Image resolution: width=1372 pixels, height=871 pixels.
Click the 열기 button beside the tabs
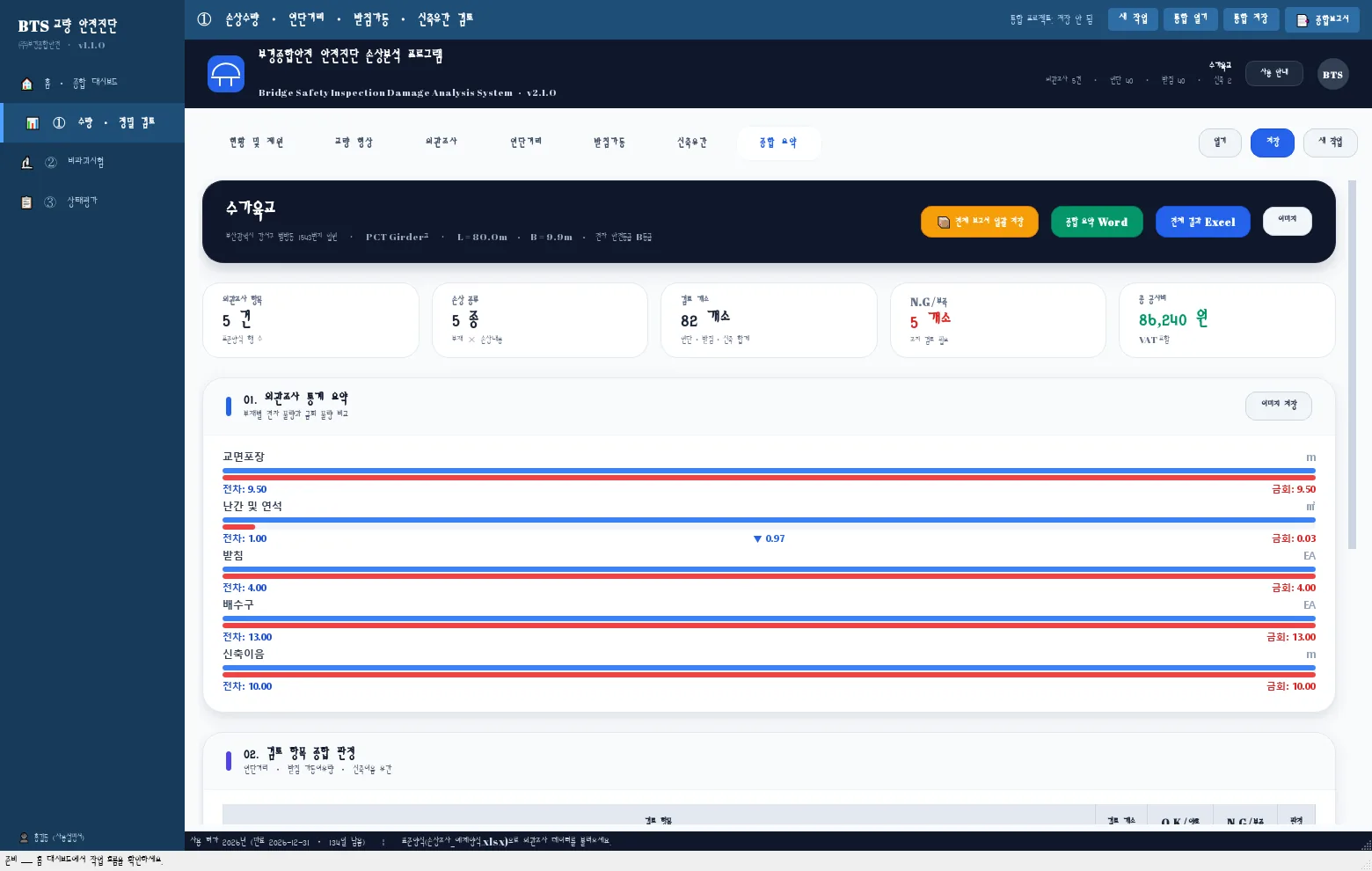pos(1220,143)
